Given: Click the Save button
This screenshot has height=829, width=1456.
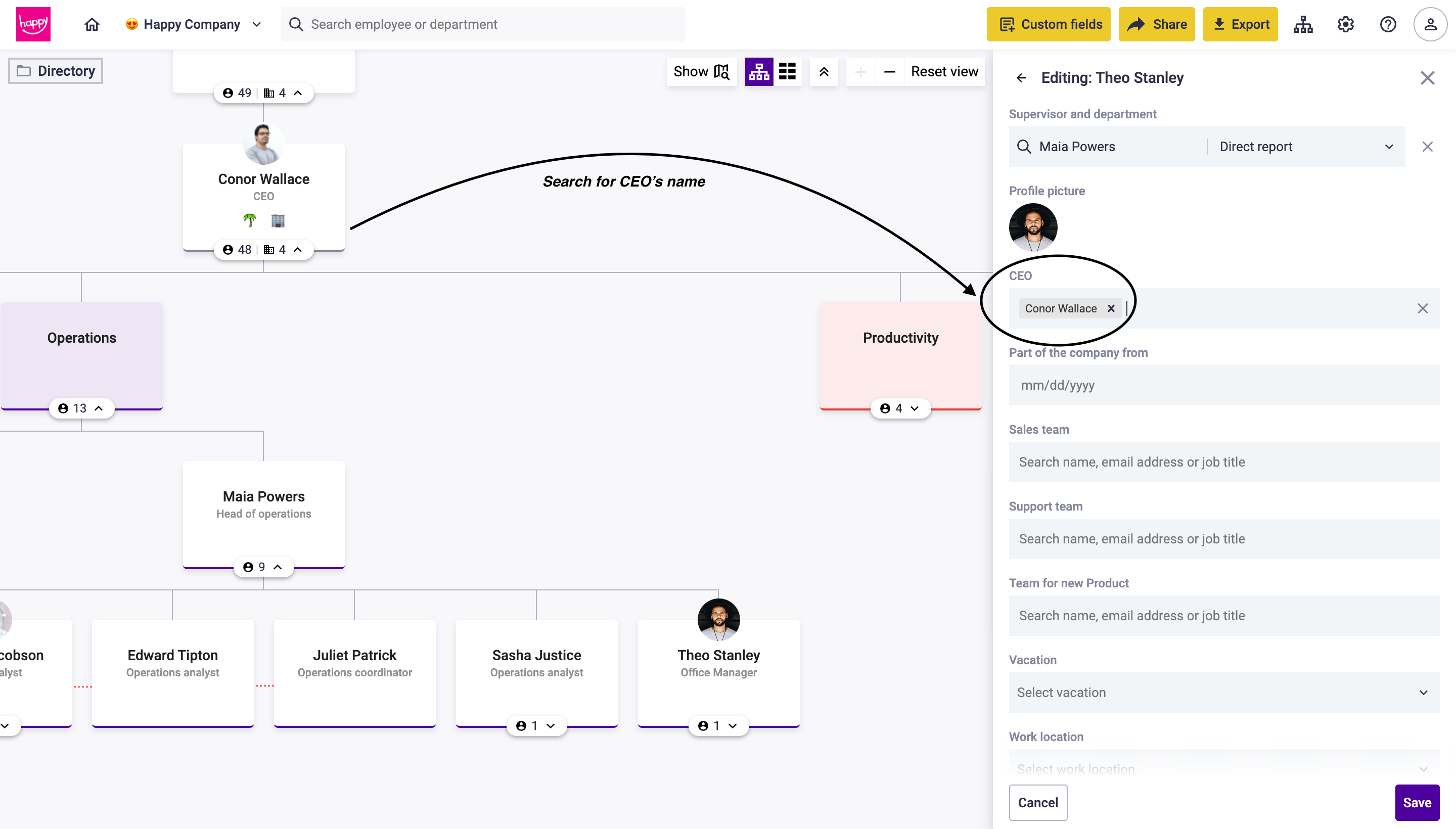Looking at the screenshot, I should [x=1417, y=802].
